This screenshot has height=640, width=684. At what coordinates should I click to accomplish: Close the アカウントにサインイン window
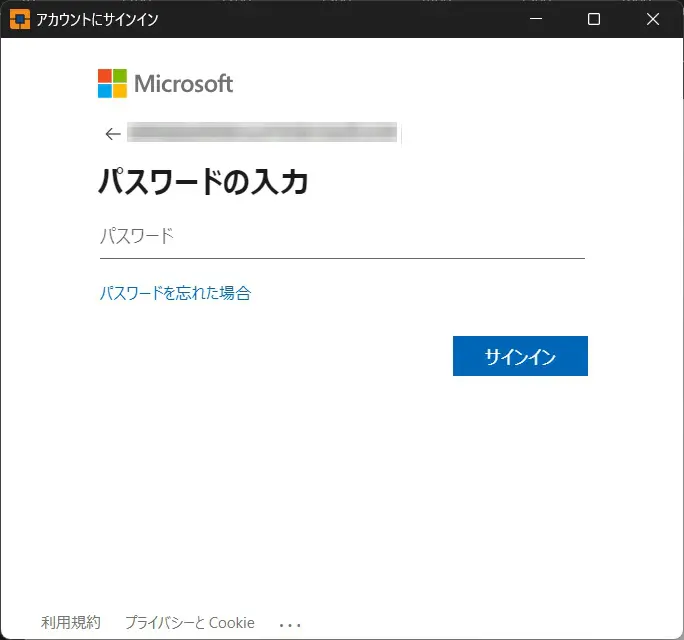(x=654, y=19)
